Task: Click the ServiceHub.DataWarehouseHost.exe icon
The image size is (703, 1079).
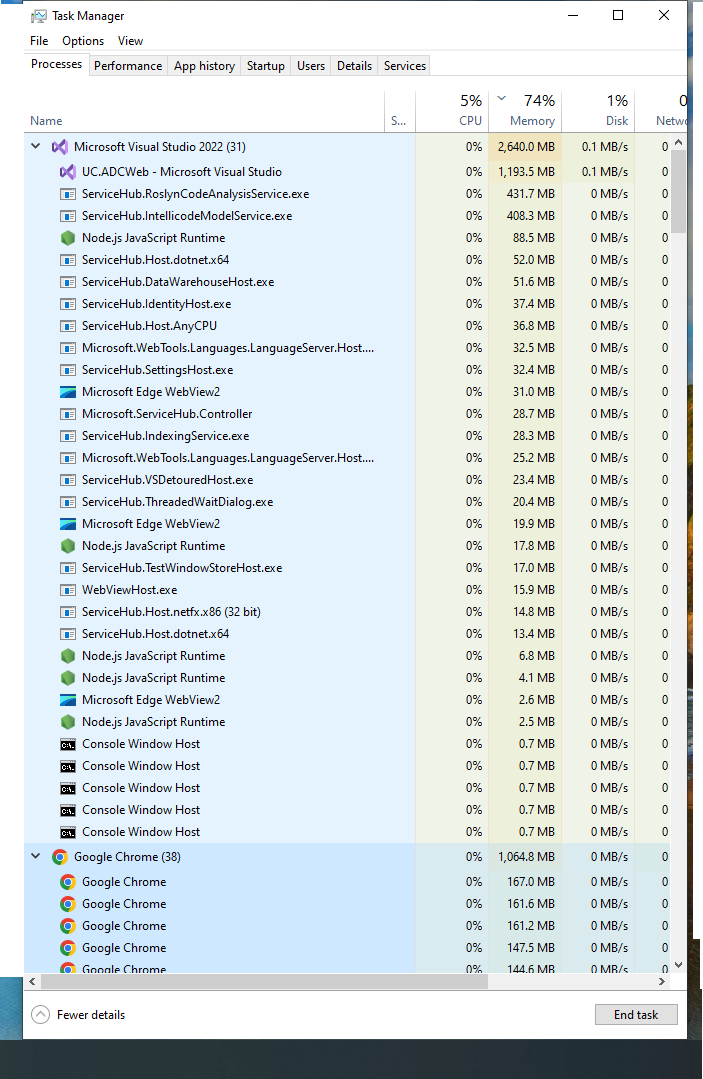Action: coord(67,282)
